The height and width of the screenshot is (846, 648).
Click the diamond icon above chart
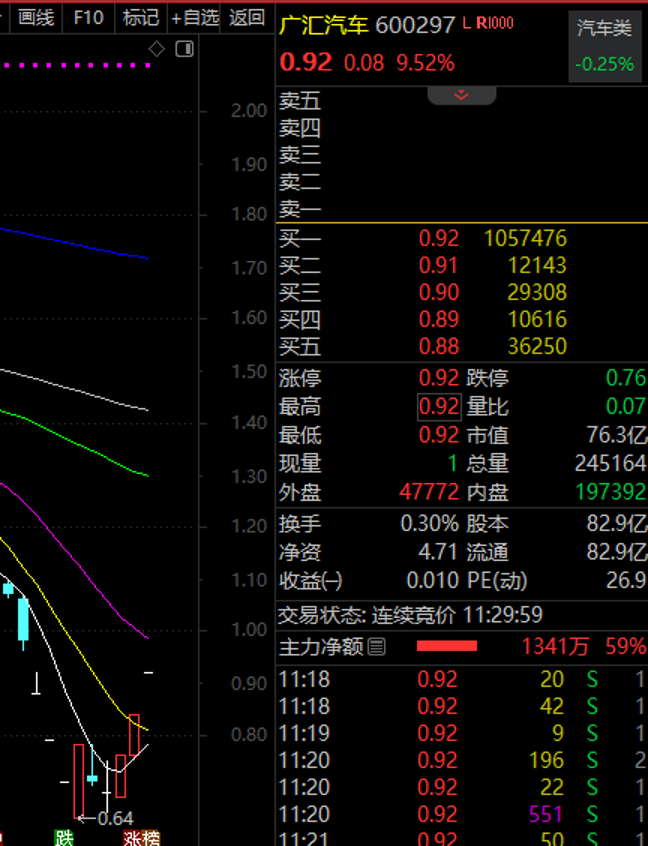156,49
